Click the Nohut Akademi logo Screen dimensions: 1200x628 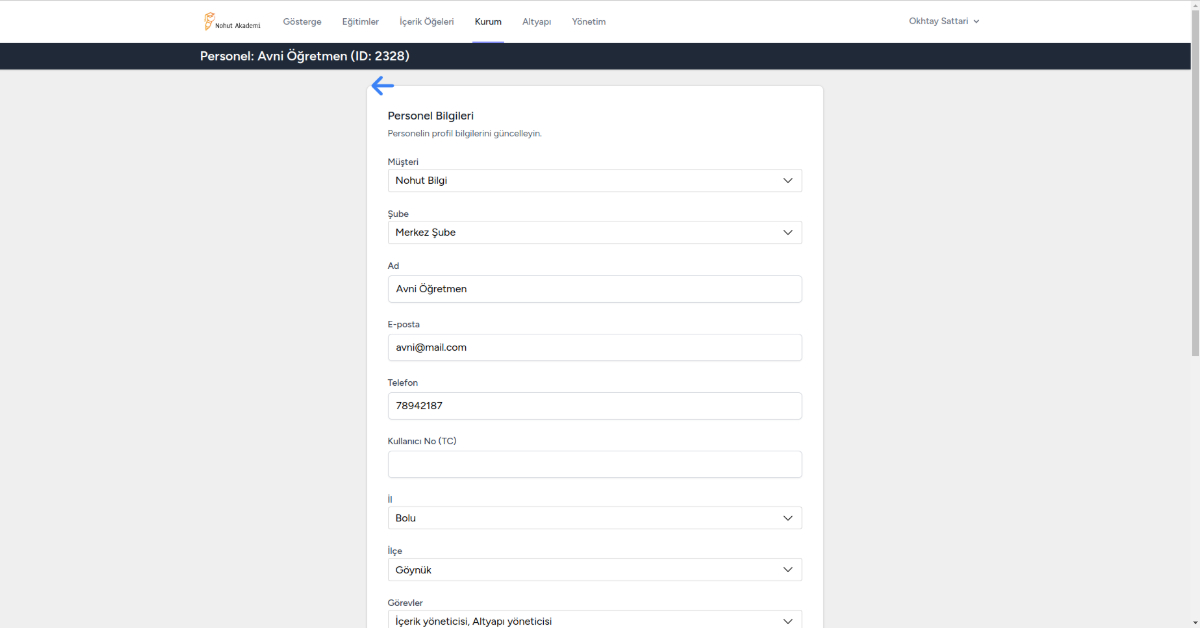click(232, 21)
